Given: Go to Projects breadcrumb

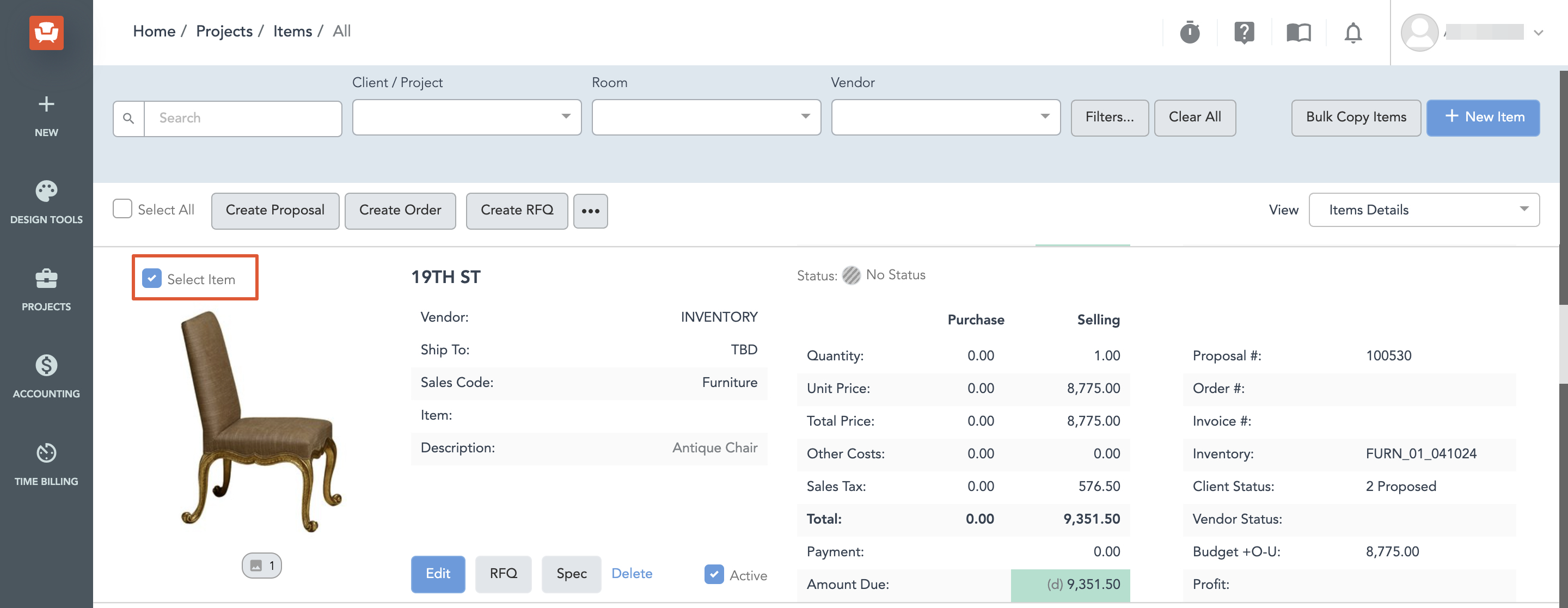Looking at the screenshot, I should (224, 31).
